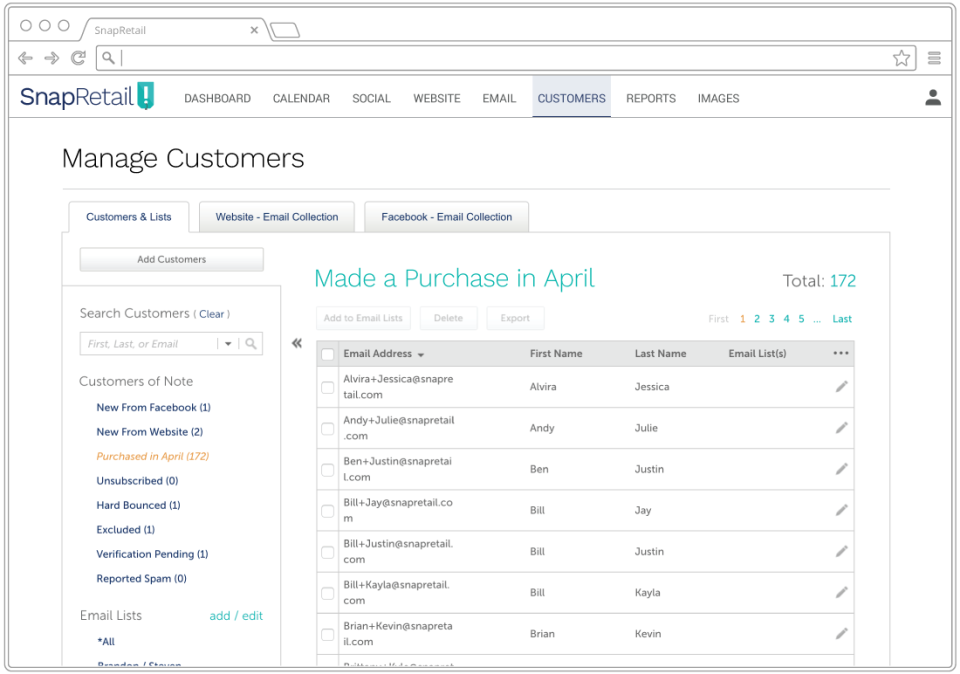Open table column options ellipsis

pyautogui.click(x=841, y=353)
